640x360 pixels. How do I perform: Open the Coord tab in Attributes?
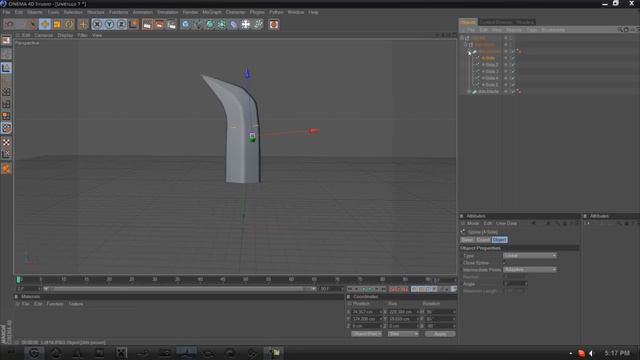click(x=483, y=240)
